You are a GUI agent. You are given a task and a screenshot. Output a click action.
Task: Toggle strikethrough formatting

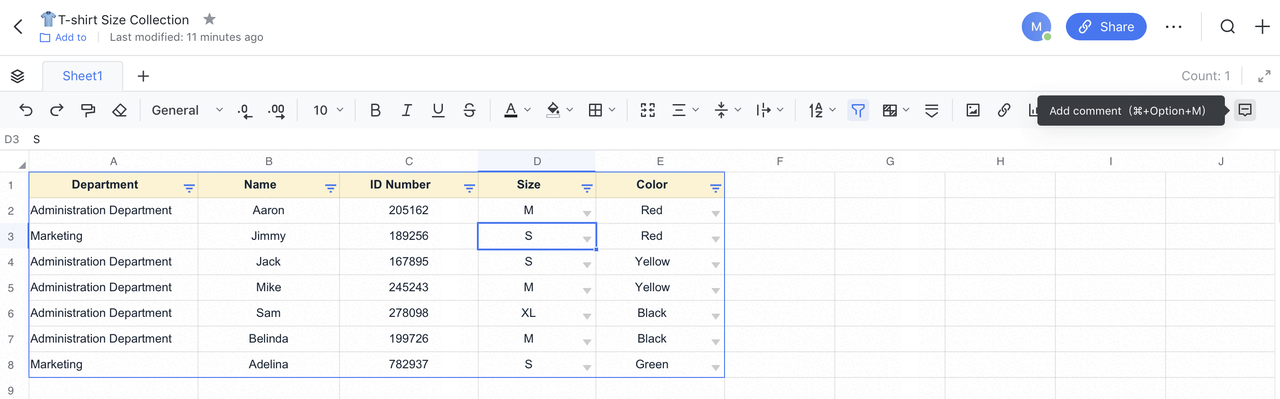click(469, 110)
